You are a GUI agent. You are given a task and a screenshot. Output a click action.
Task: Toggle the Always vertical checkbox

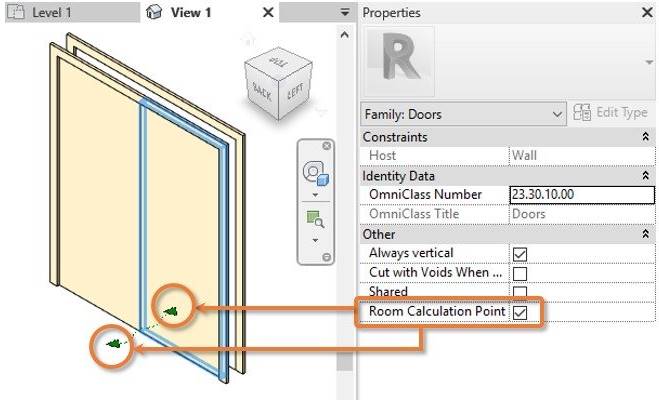(520, 254)
